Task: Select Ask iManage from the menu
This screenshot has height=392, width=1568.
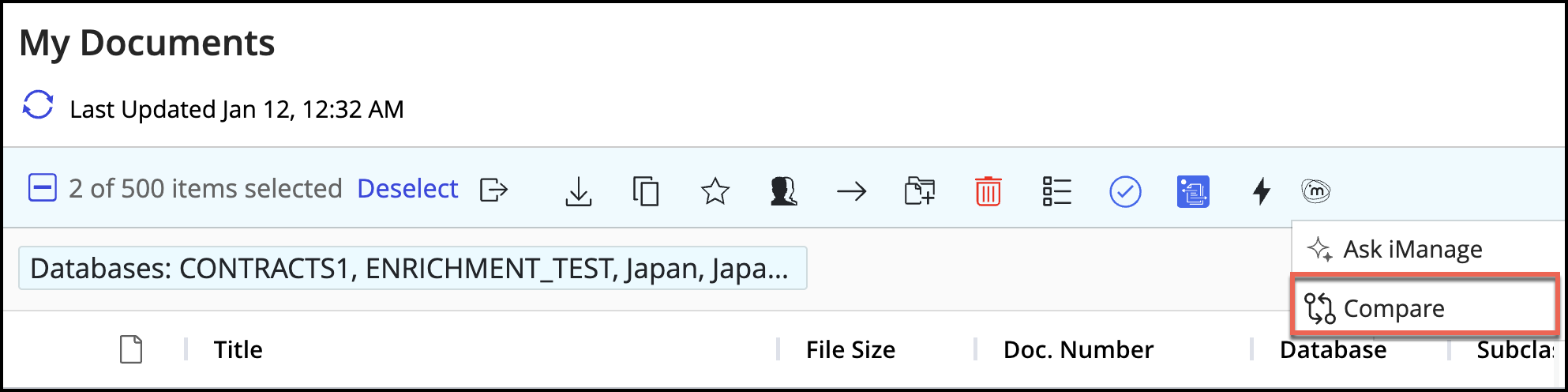Action: (1412, 250)
